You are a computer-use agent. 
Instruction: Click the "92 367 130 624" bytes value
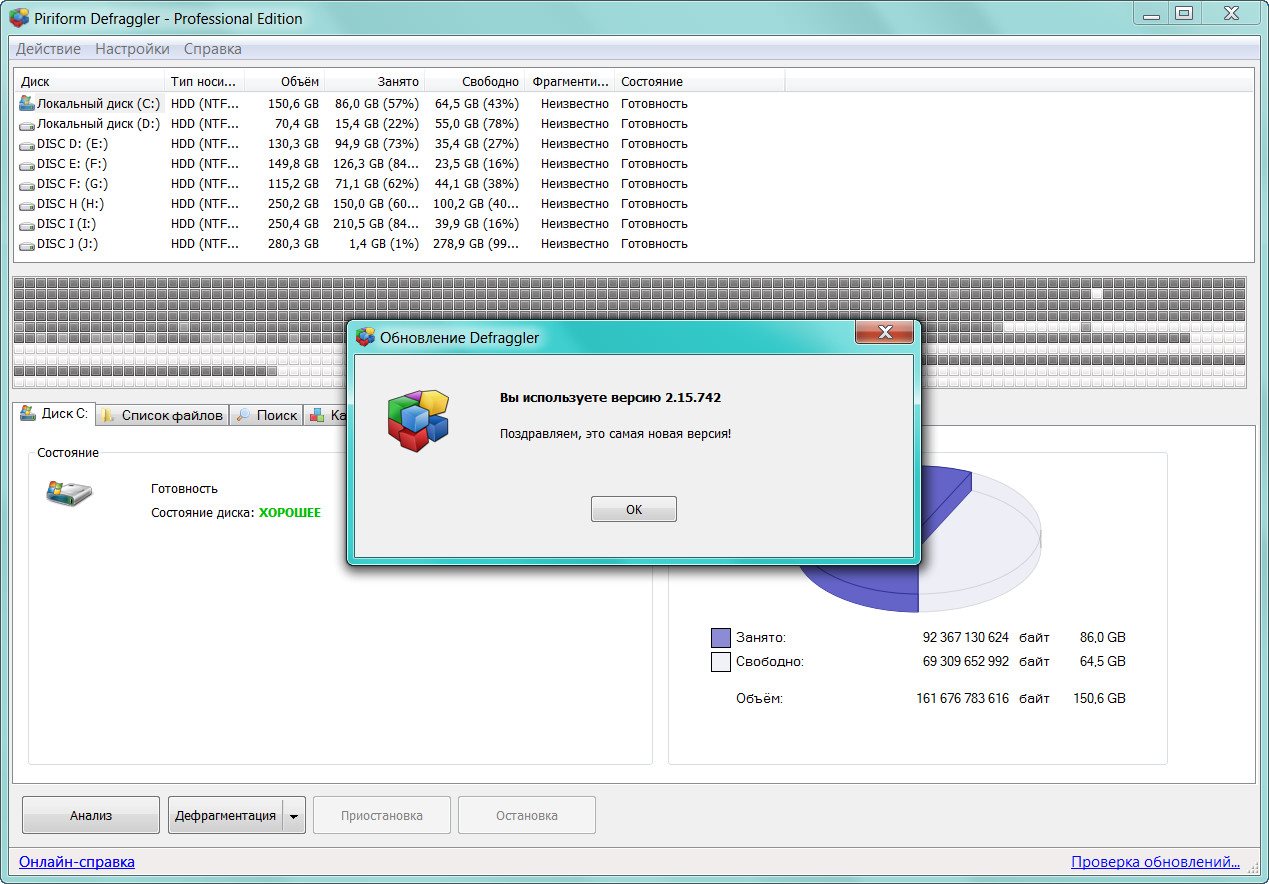pyautogui.click(x=965, y=637)
